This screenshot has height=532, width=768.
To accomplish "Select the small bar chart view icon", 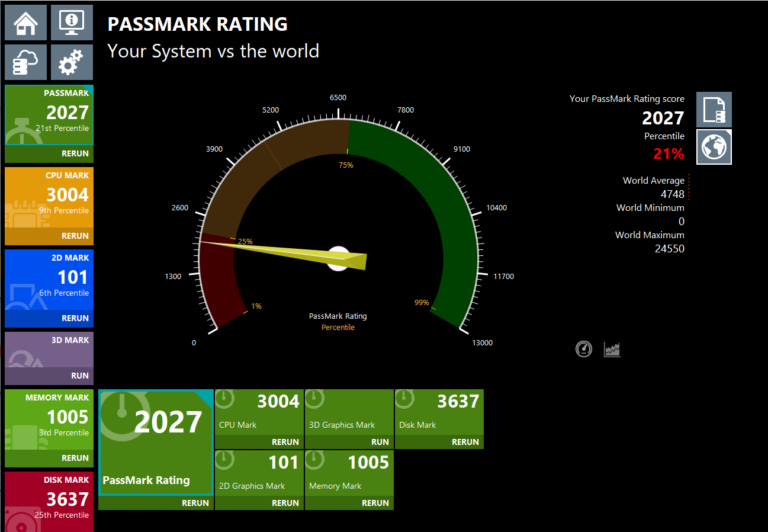I will [x=612, y=349].
